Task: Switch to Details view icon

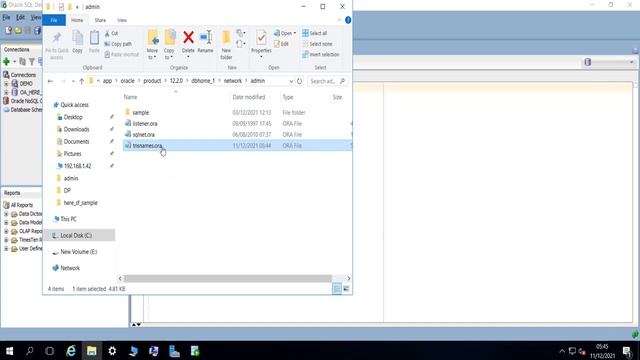Action: [x=337, y=289]
